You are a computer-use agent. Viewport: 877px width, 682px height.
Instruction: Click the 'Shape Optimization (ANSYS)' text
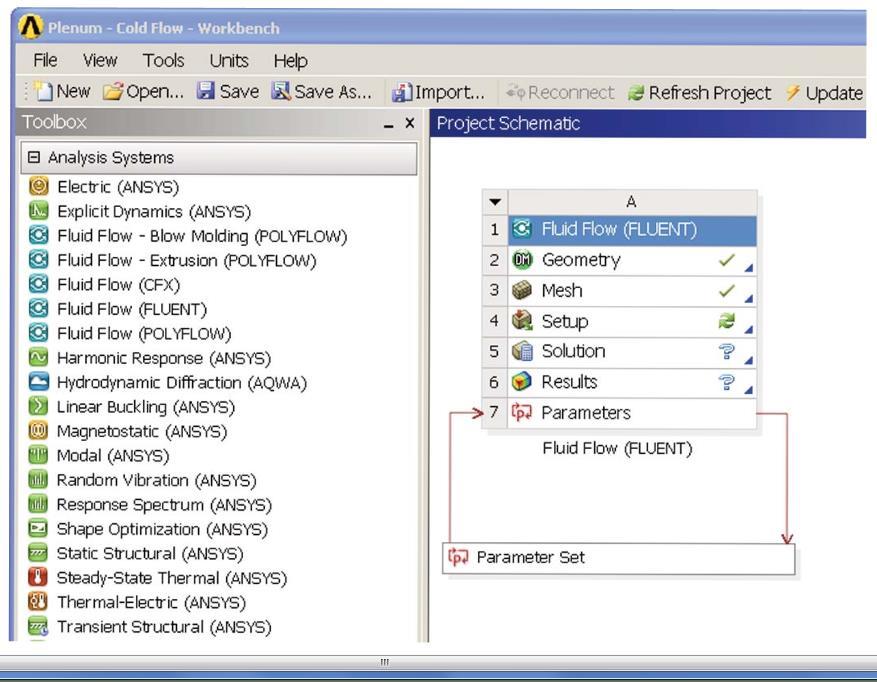162,529
